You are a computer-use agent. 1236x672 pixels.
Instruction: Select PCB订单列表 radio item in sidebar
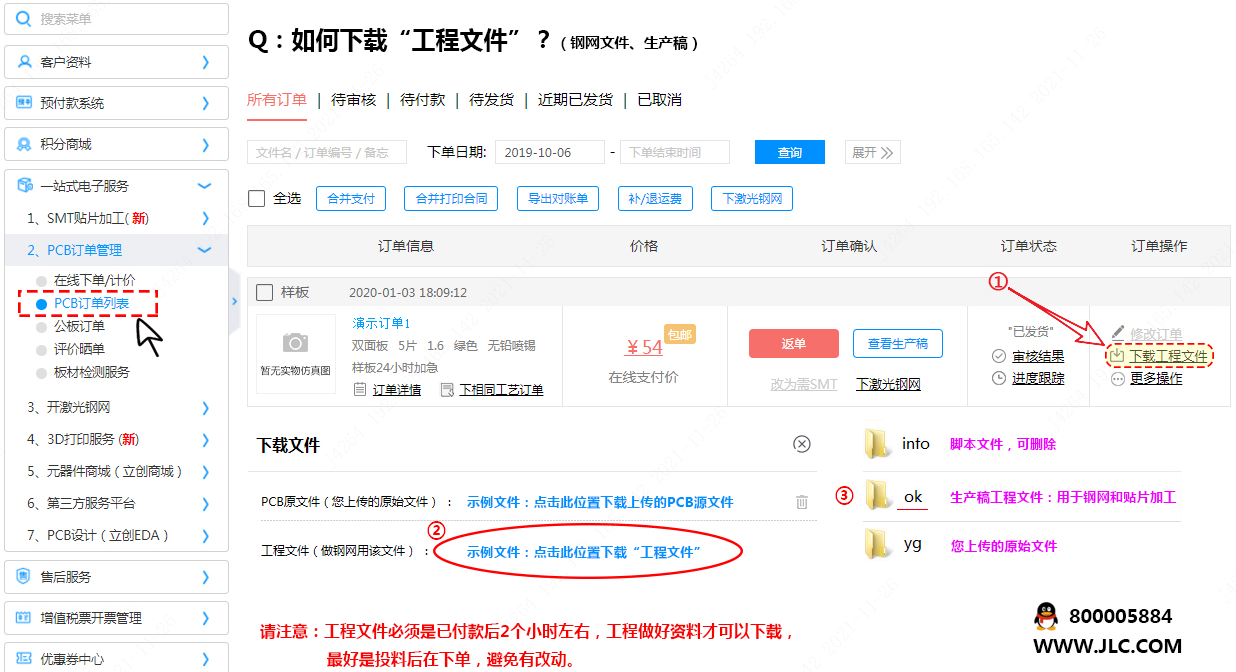42,303
